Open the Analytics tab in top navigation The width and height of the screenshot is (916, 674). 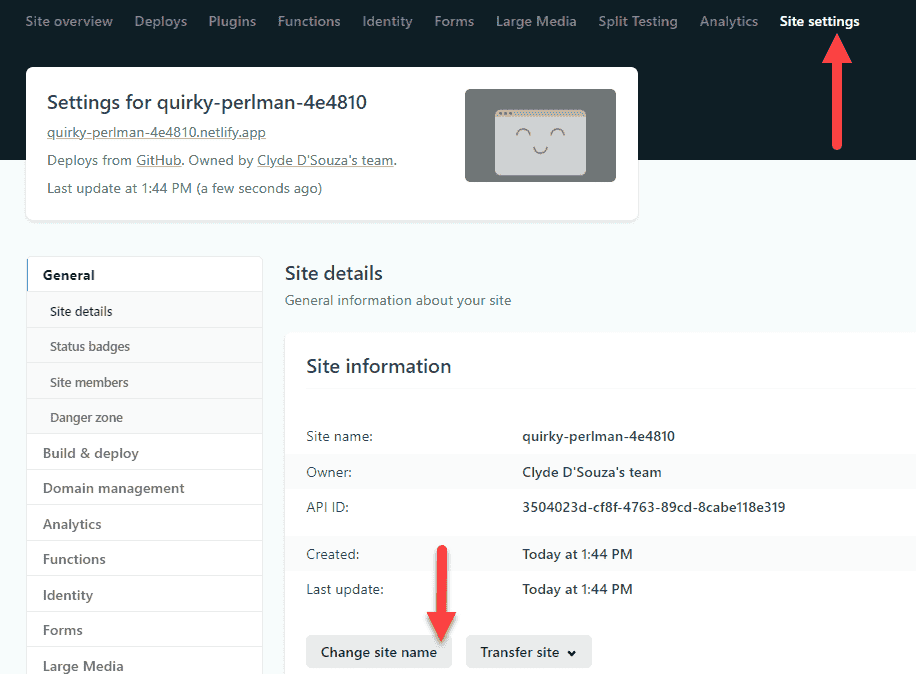point(728,22)
